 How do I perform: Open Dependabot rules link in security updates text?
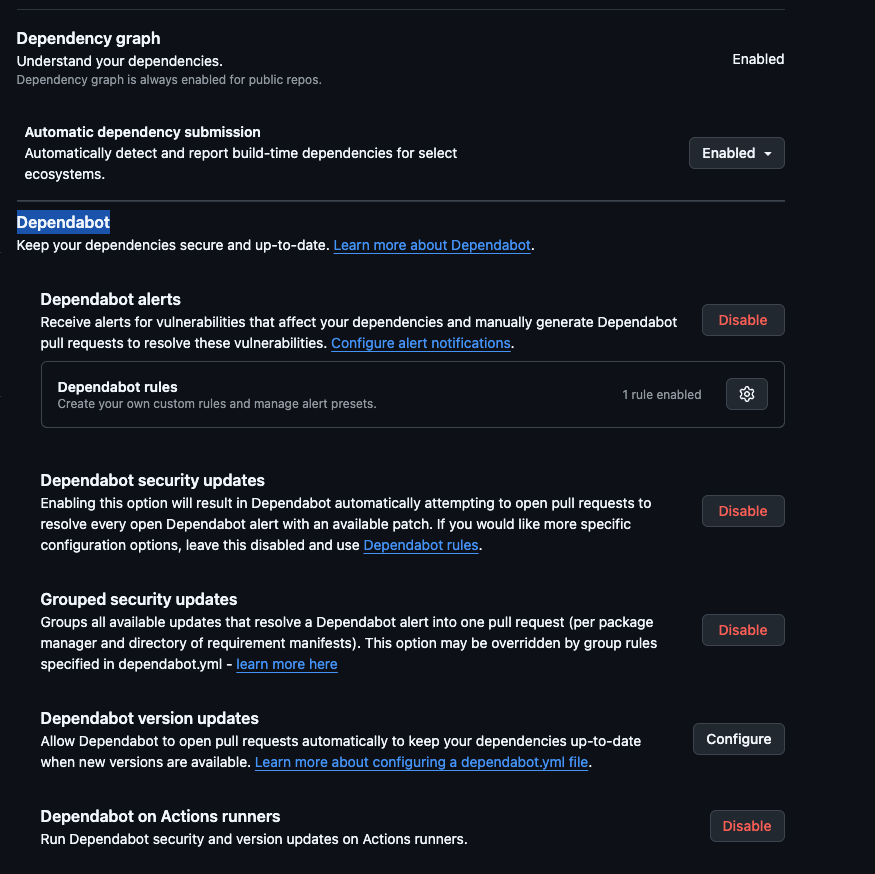[x=421, y=545]
